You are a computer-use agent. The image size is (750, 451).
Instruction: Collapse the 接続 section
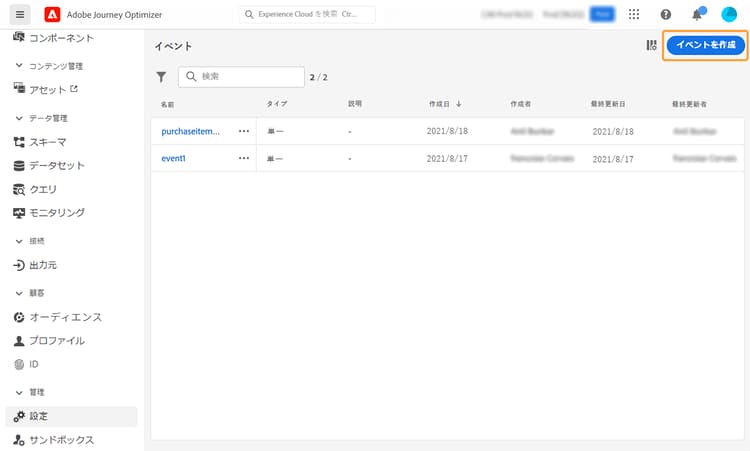tap(19, 241)
